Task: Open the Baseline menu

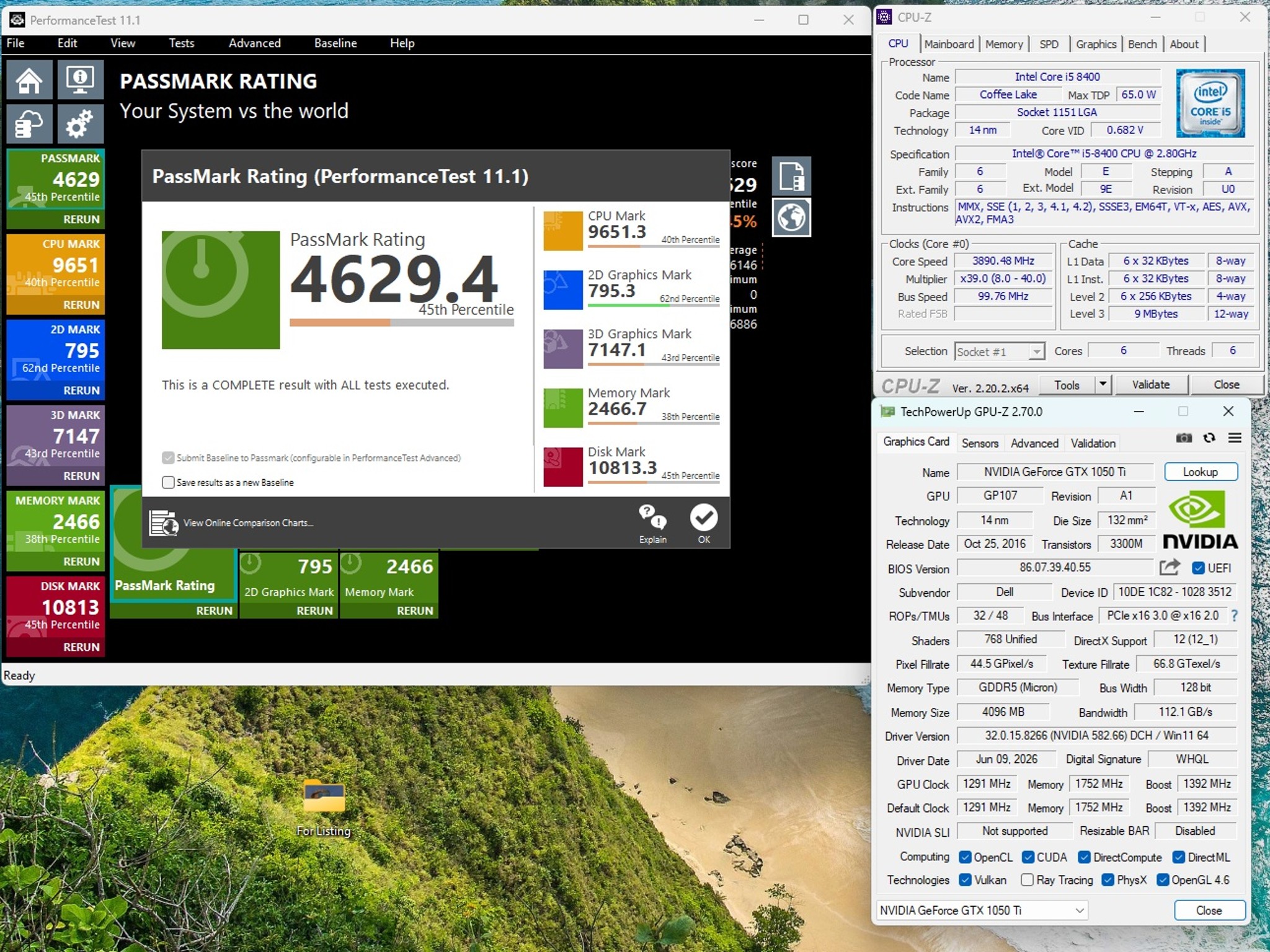Action: [335, 43]
